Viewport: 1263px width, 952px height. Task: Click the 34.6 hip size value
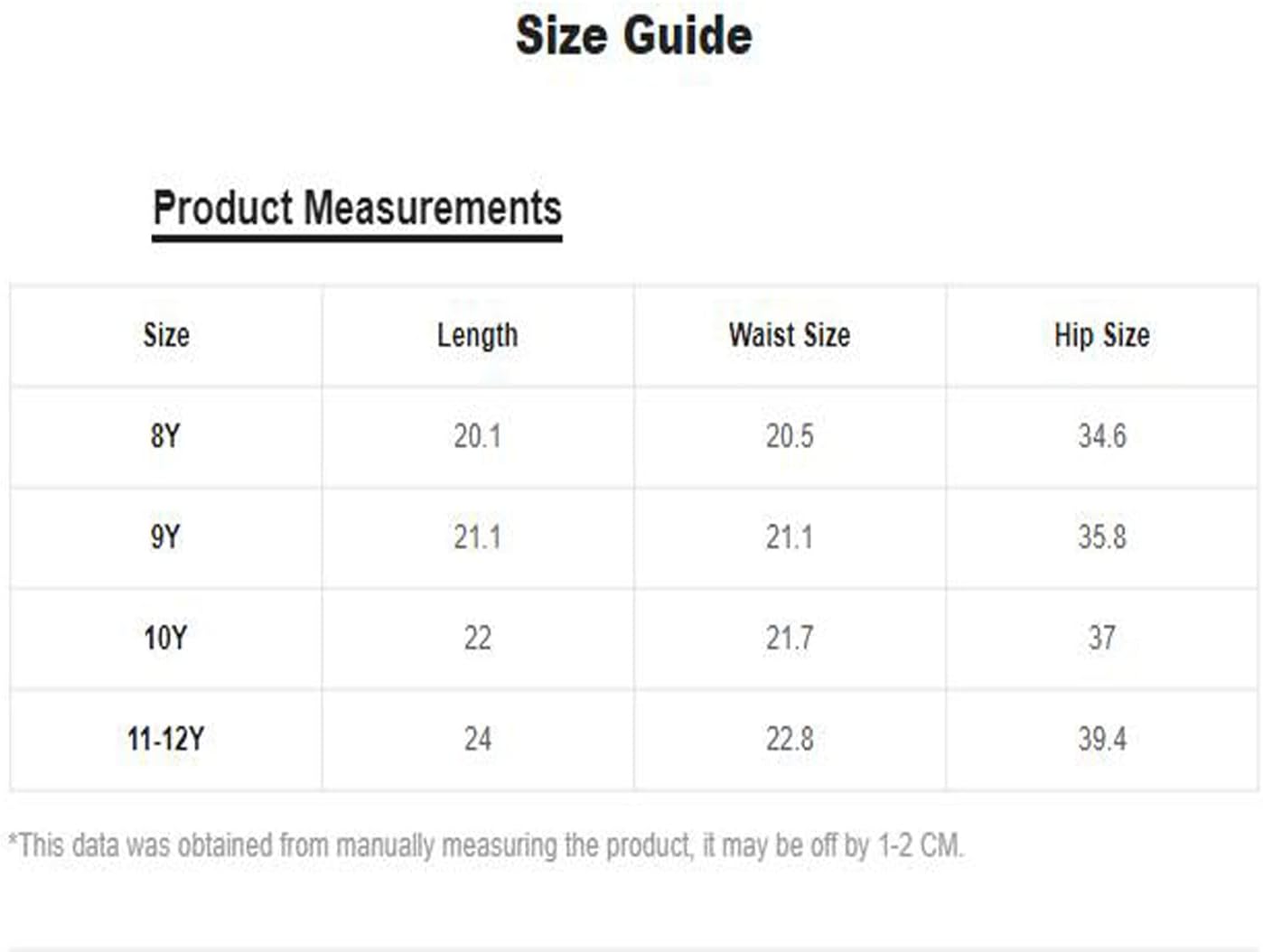(x=1102, y=436)
